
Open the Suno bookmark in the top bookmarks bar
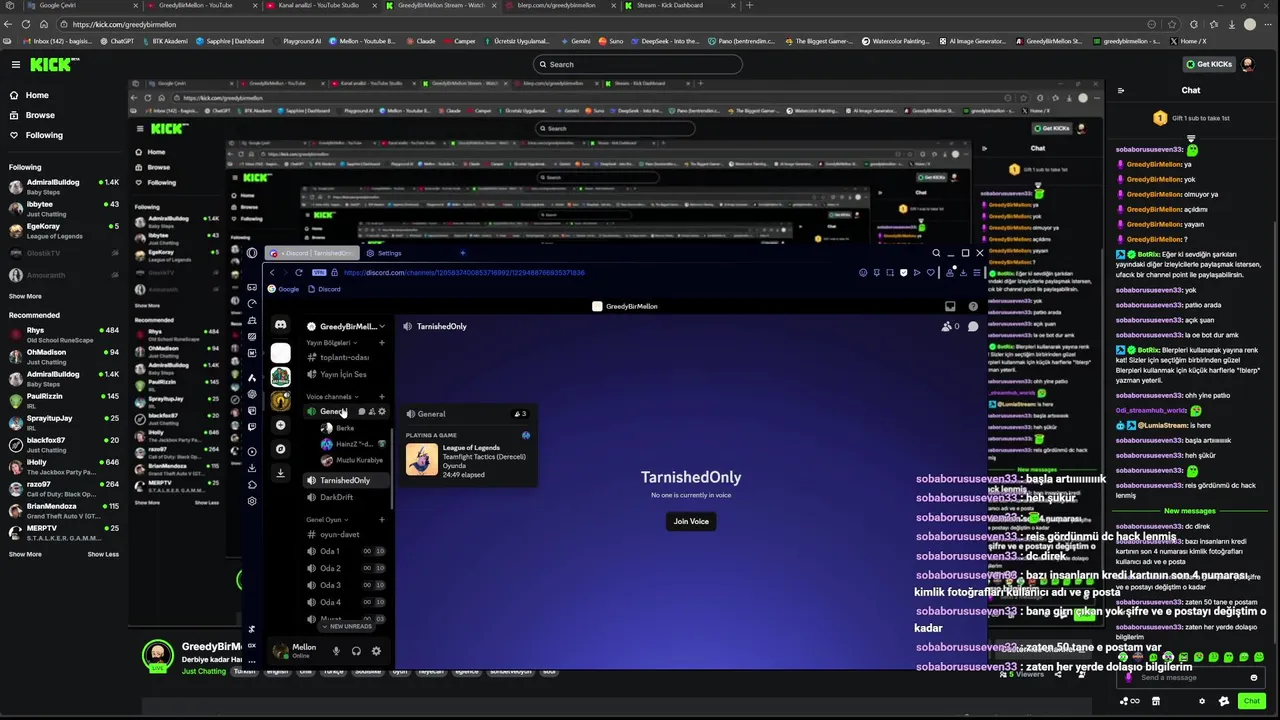pos(613,41)
